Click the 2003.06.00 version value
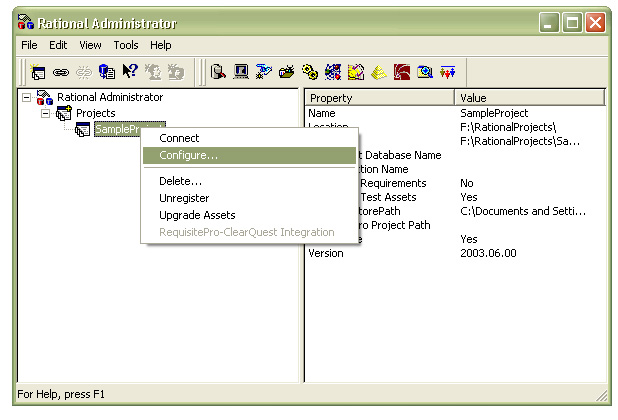Image resolution: width=618 pixels, height=420 pixels. click(x=488, y=253)
